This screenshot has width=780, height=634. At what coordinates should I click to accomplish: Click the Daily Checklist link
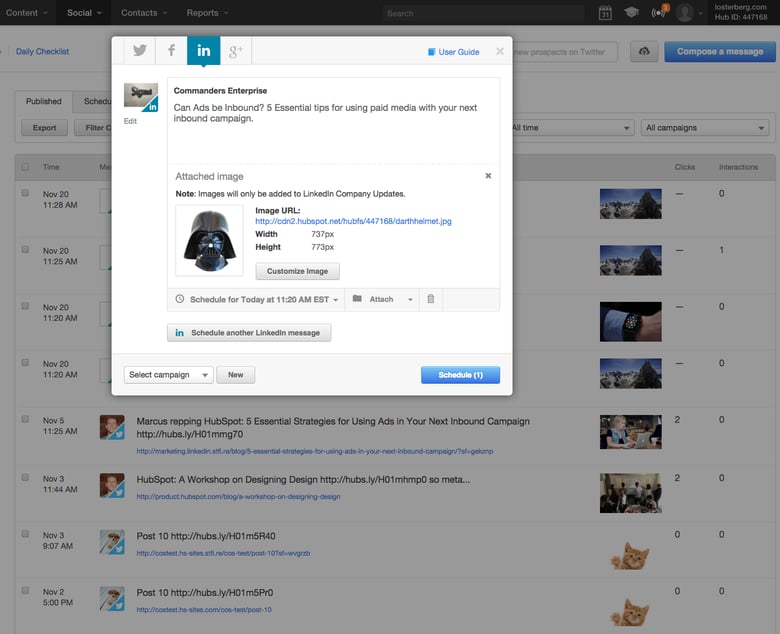(x=42, y=51)
